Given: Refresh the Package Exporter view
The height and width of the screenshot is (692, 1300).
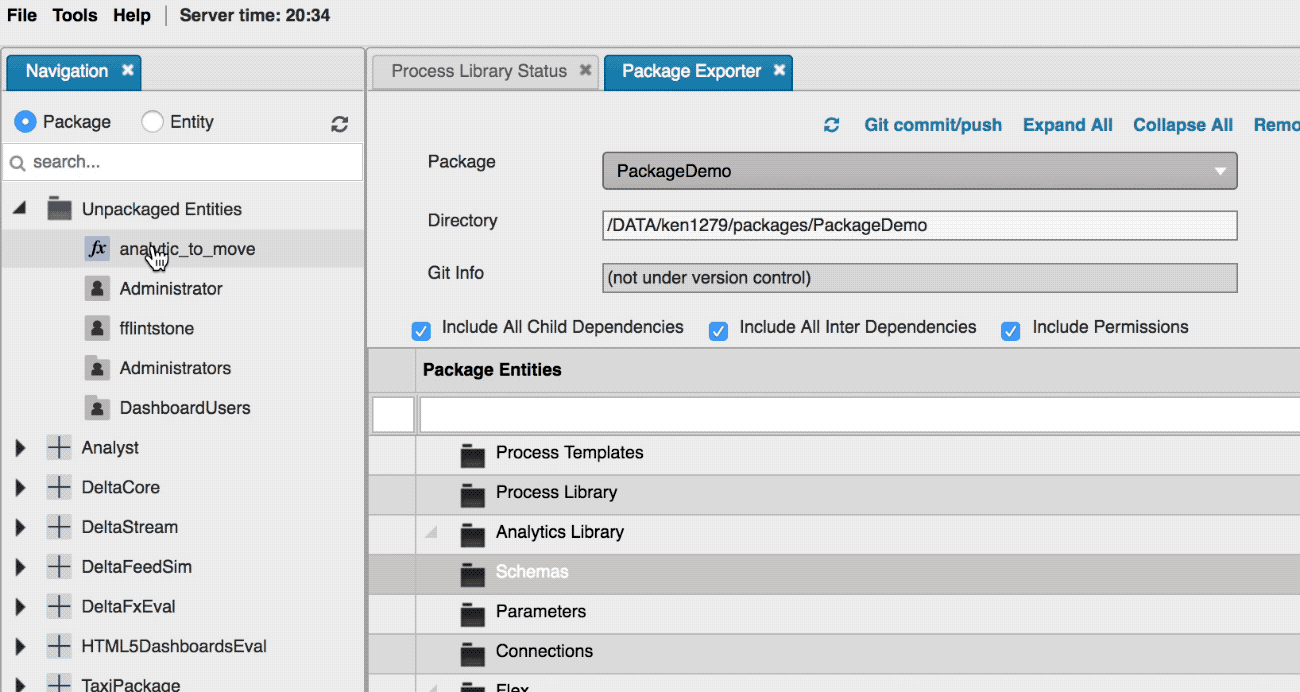Looking at the screenshot, I should (831, 125).
